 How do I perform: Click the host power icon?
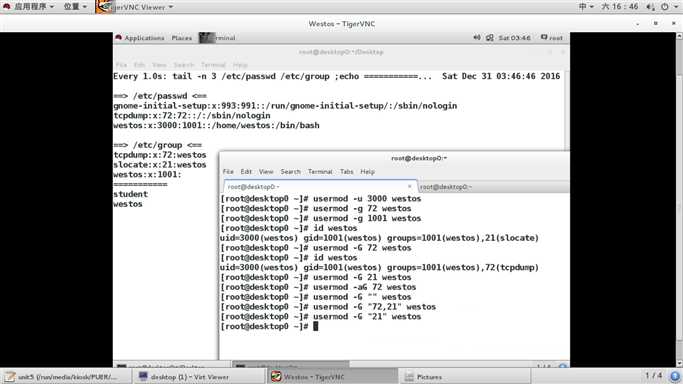(x=665, y=7)
